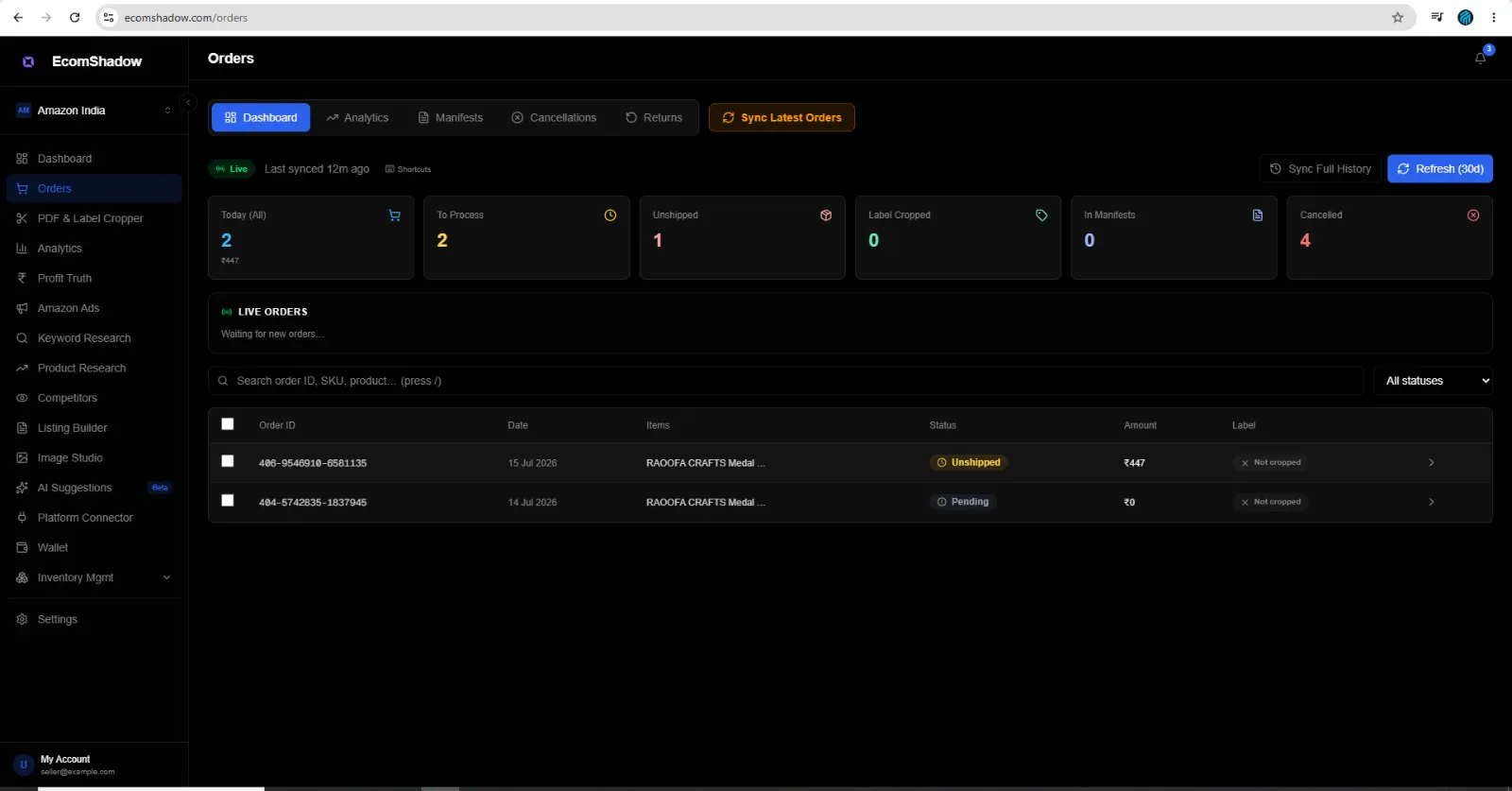Expand order 406-9546910-6581135 row chevron
The width and height of the screenshot is (1512, 791).
1431,463
